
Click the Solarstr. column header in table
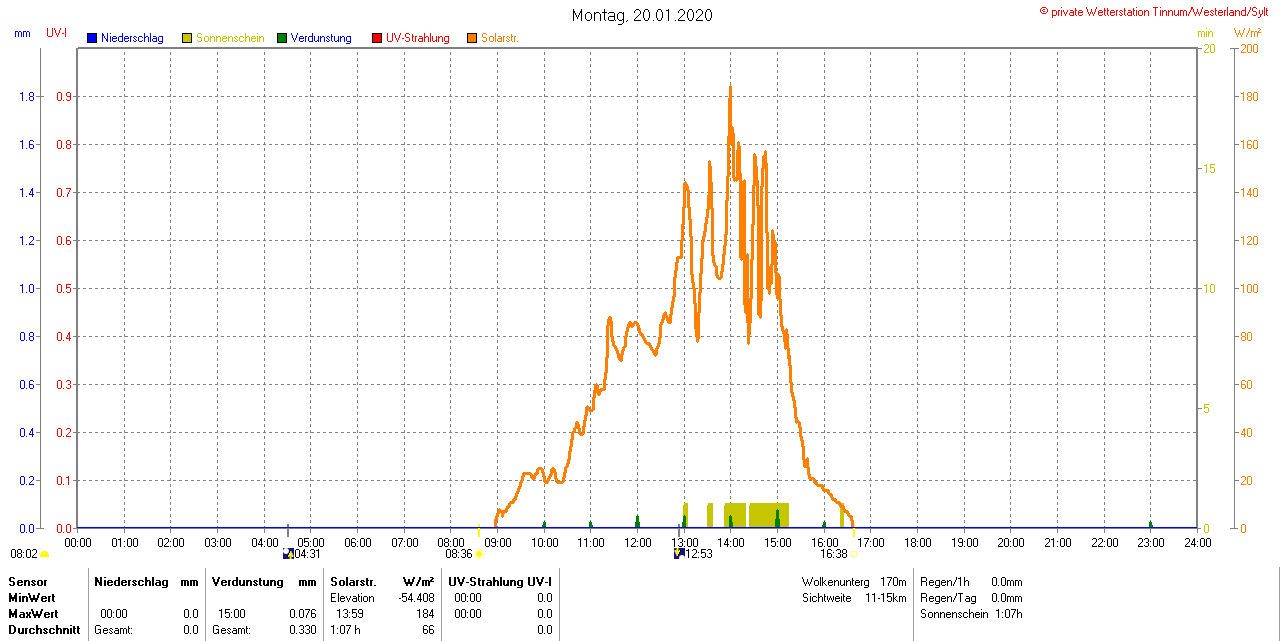coord(352,582)
